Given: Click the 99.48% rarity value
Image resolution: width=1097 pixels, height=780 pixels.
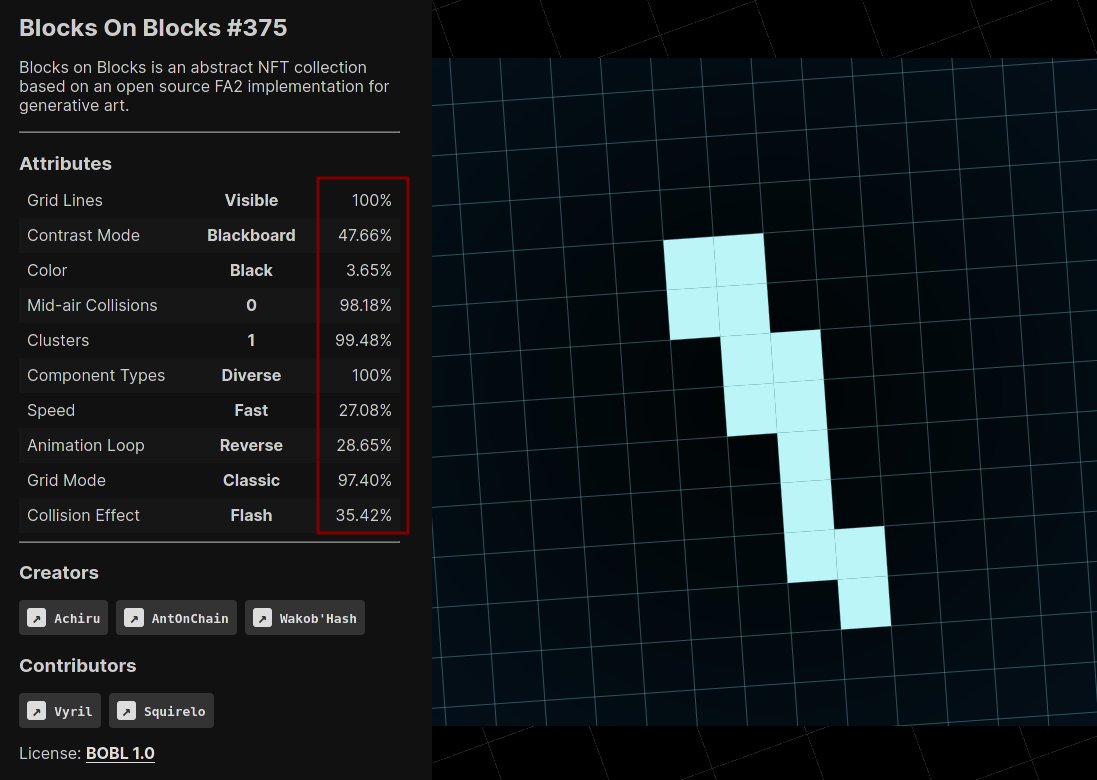Looking at the screenshot, I should click(x=363, y=340).
